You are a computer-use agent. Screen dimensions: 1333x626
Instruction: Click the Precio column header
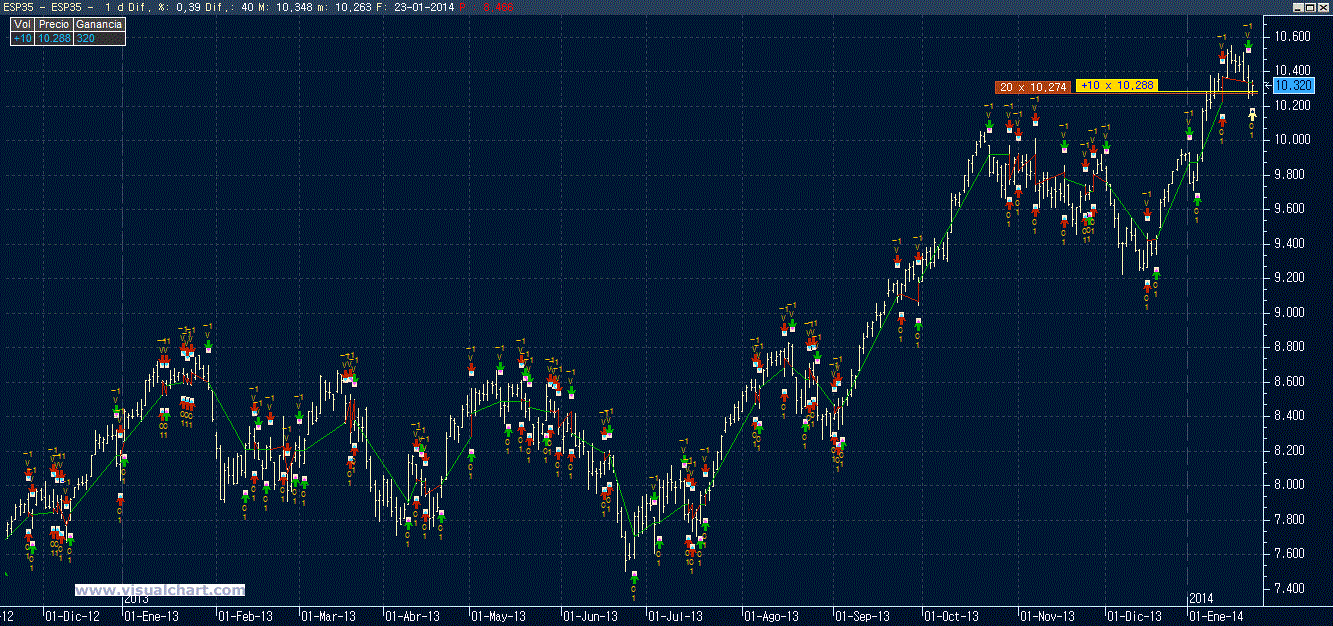coord(54,24)
